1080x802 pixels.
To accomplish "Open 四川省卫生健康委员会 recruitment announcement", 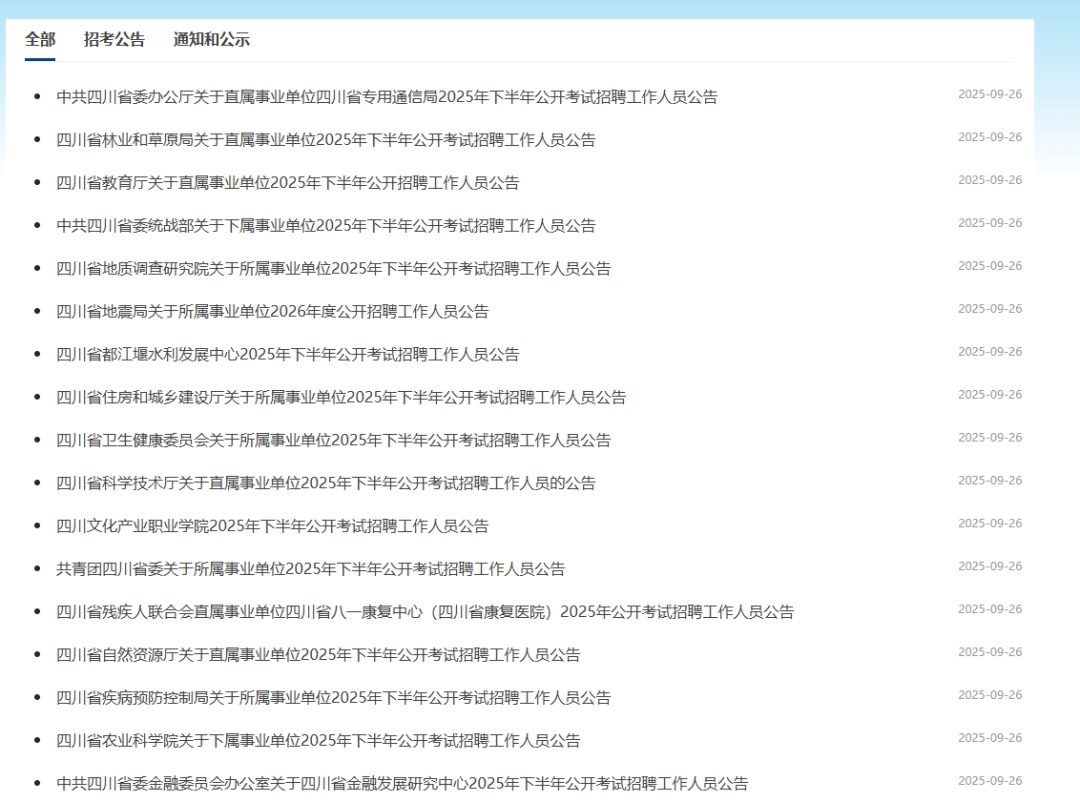I will point(333,441).
